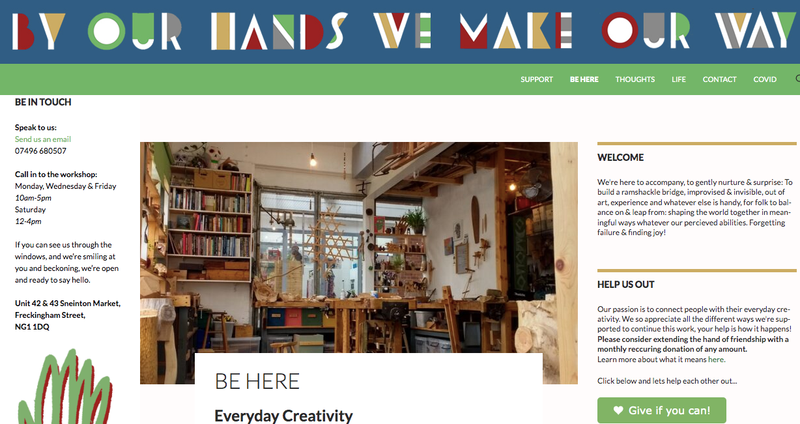The image size is (800, 424).
Task: Navigate to the CONTACT page
Action: (x=719, y=80)
